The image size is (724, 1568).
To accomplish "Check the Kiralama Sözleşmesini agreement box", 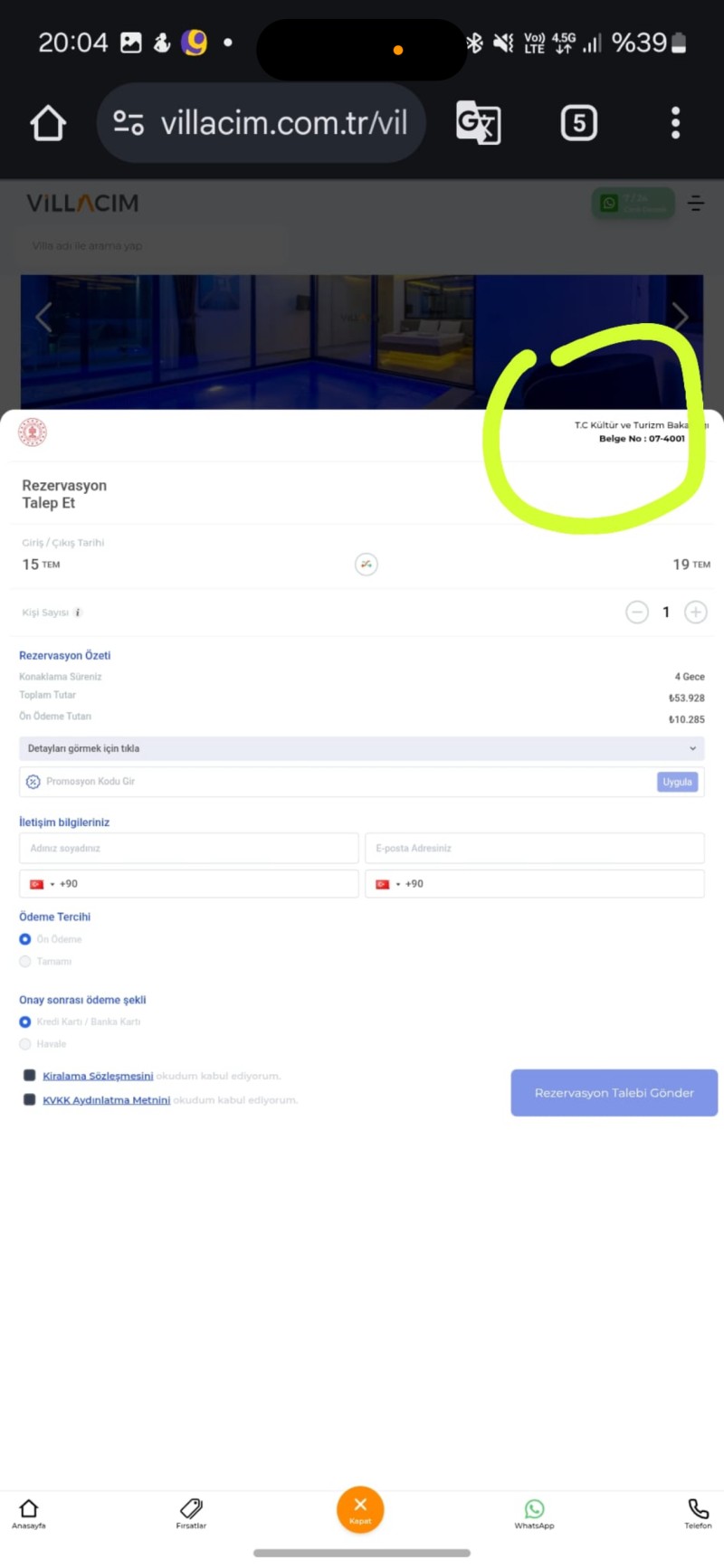I will (30, 1076).
